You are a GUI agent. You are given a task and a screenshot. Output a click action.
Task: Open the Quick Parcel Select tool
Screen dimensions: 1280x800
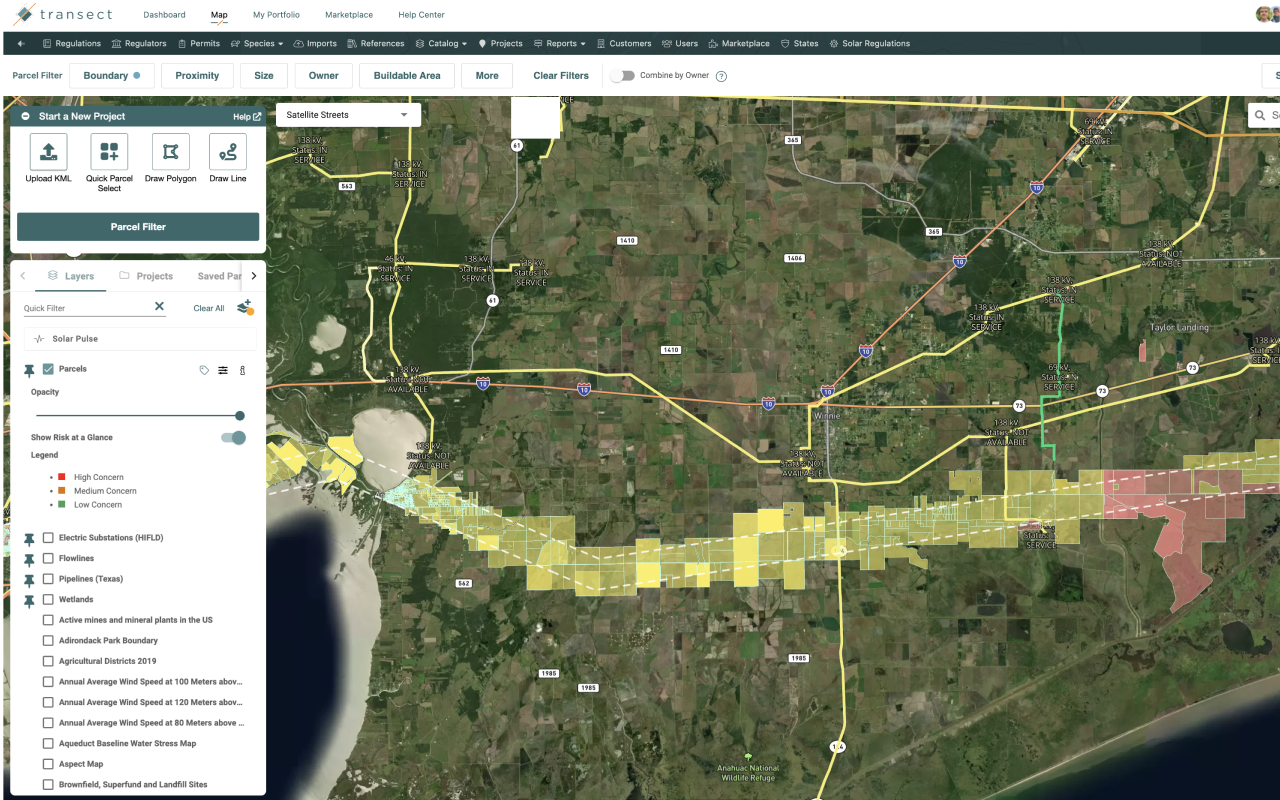pyautogui.click(x=109, y=153)
